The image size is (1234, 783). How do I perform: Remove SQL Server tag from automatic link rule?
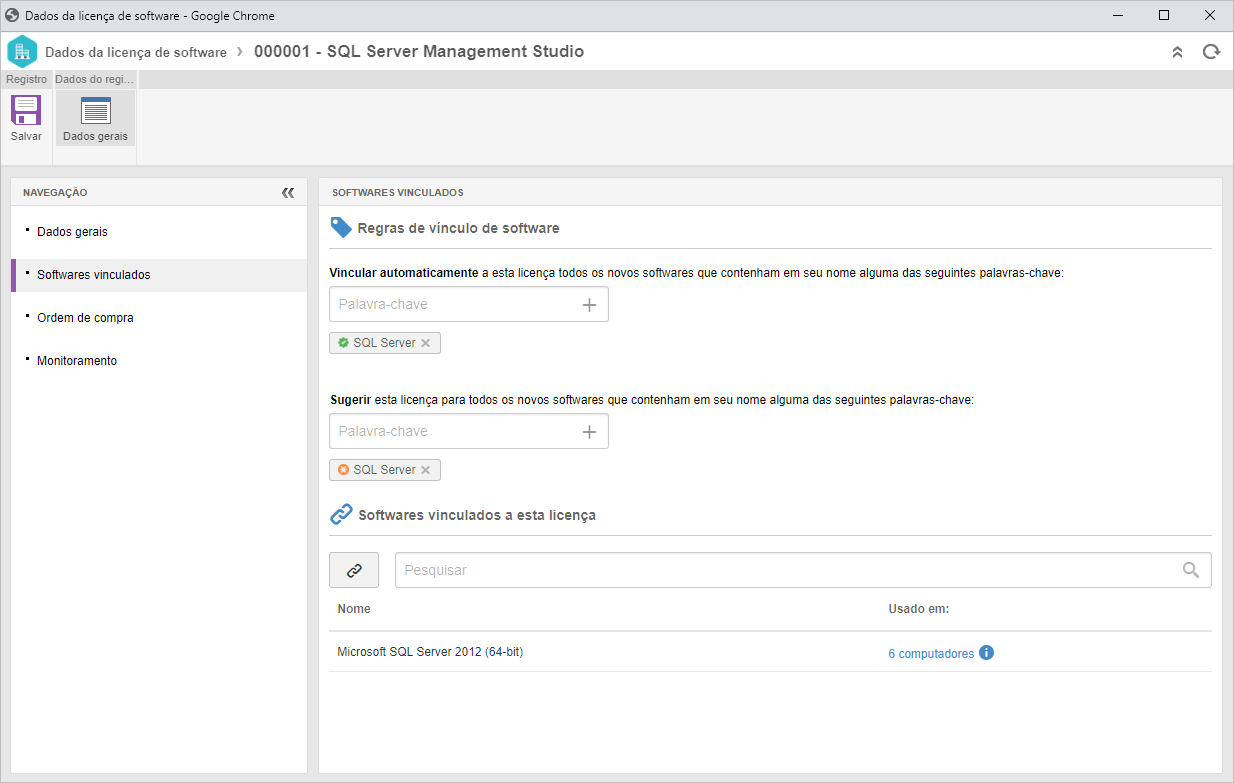pyautogui.click(x=425, y=343)
